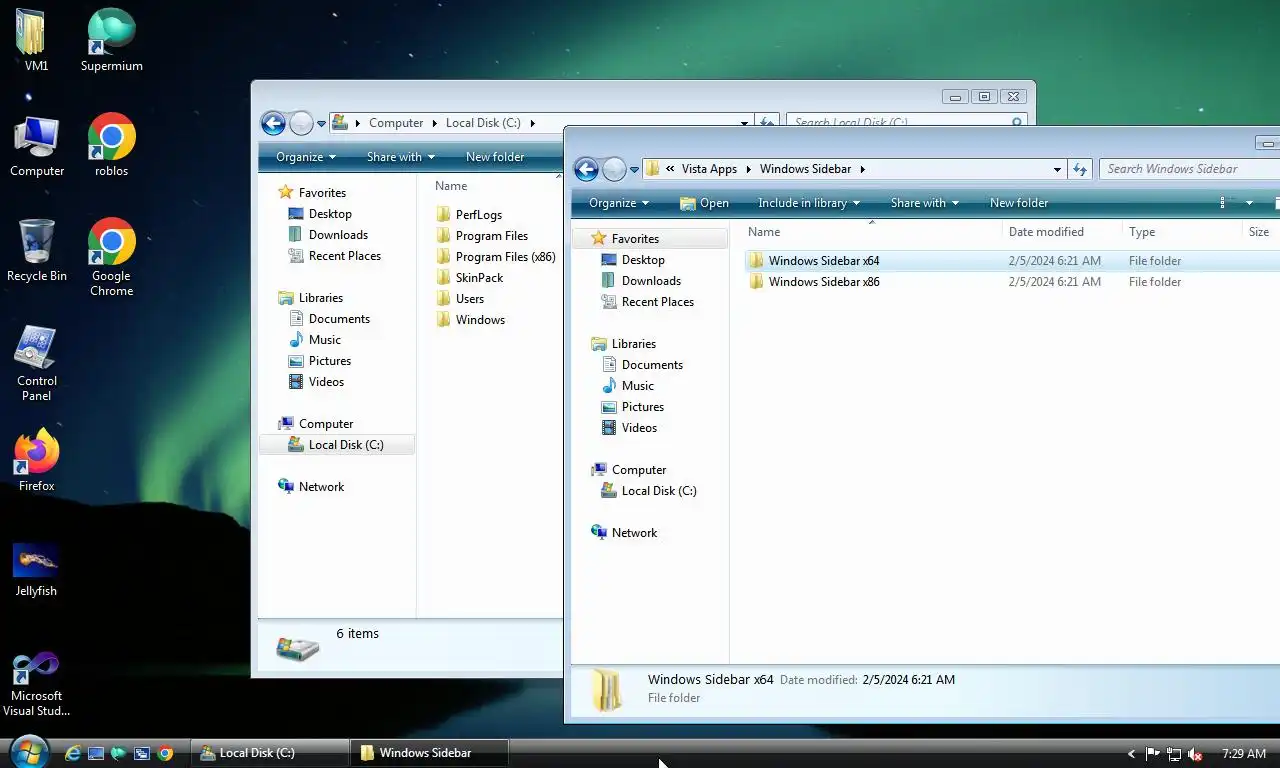The image size is (1280, 768).
Task: Launch Internet Explorer from quick launch
Action: (x=73, y=753)
